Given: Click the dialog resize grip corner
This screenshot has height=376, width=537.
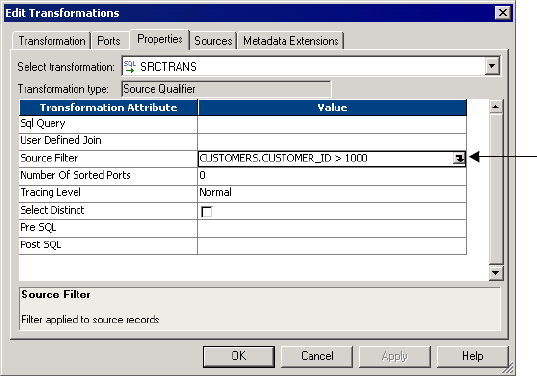Looking at the screenshot, I should pyautogui.click(x=507, y=368).
